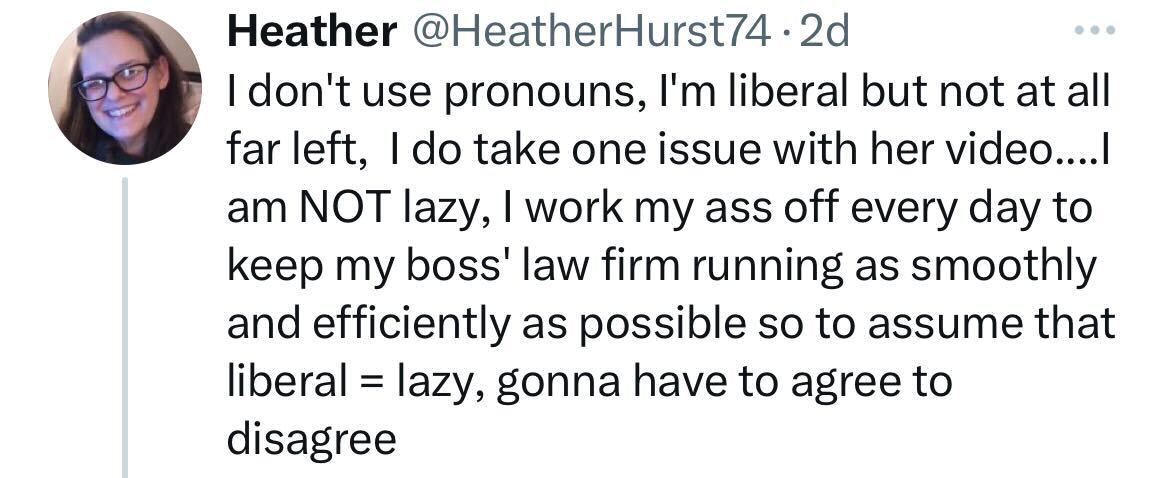
Task: Open the tweet via the 2d timestamp
Action: tap(824, 33)
